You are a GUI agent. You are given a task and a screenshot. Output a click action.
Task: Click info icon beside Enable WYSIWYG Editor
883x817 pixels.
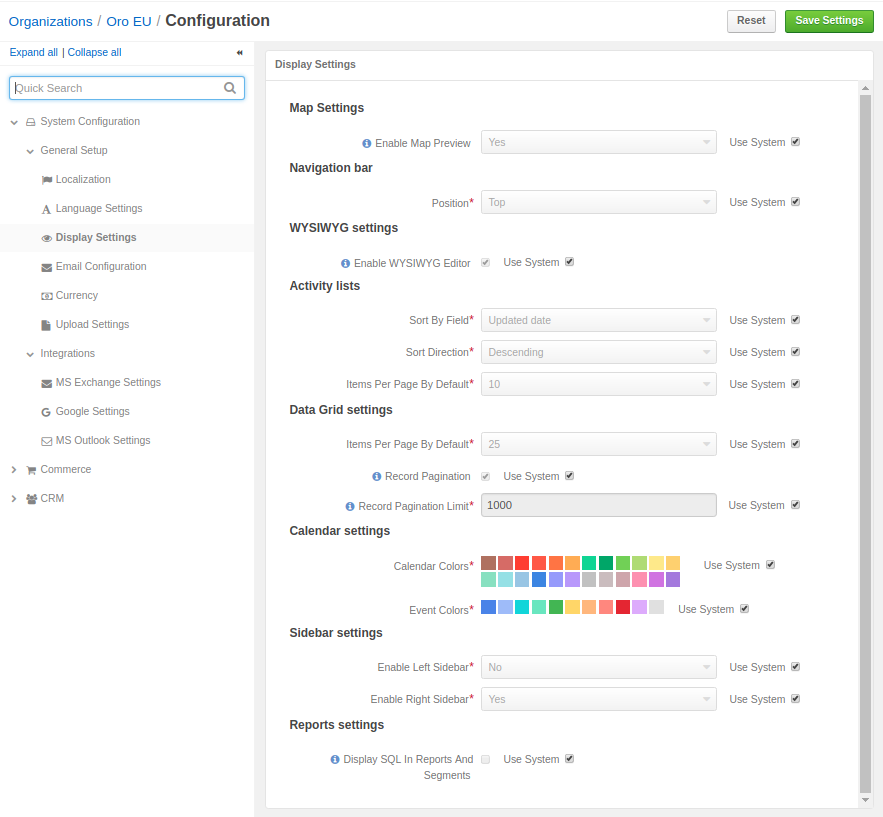[346, 264]
